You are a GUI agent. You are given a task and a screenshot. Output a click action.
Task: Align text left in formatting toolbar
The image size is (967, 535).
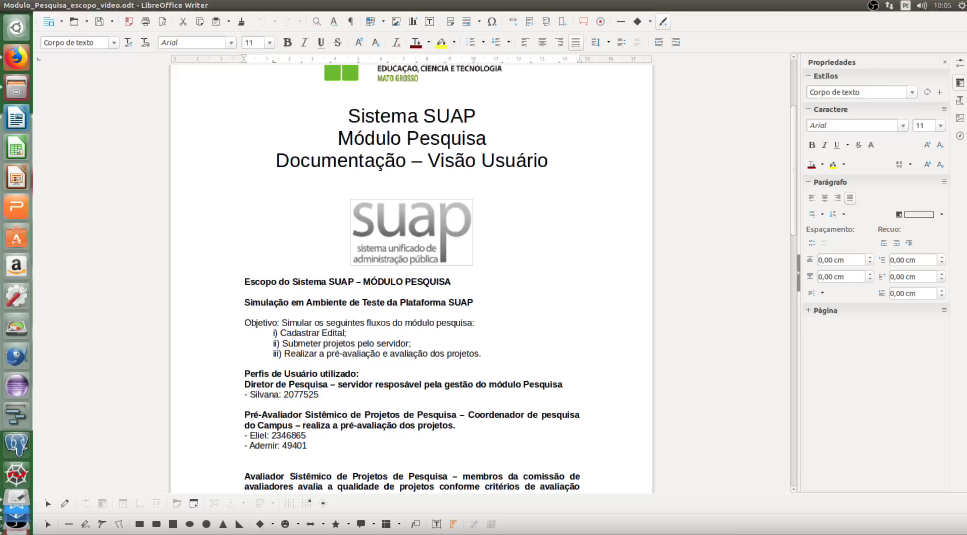[x=525, y=43]
